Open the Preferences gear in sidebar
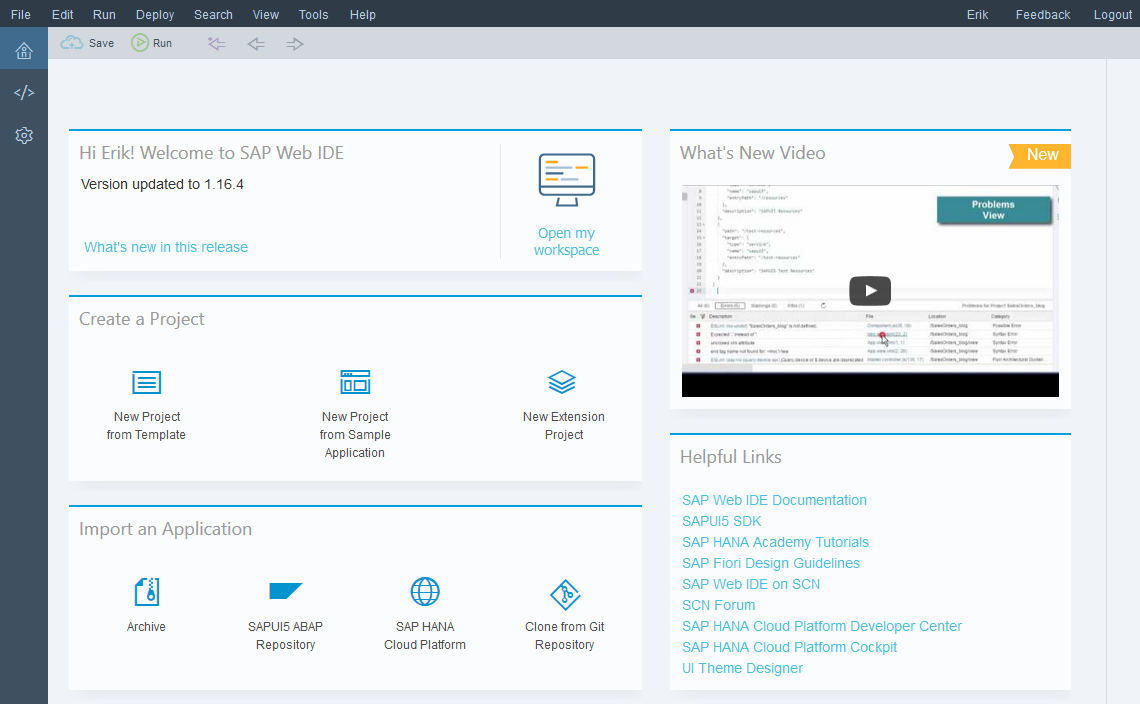1140x704 pixels. 24,135
